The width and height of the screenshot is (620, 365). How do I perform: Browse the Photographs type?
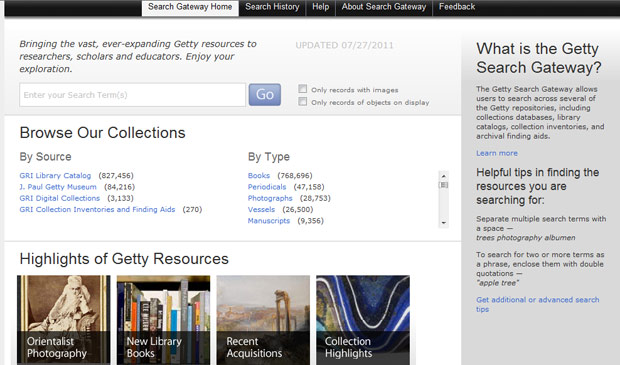[x=270, y=198]
